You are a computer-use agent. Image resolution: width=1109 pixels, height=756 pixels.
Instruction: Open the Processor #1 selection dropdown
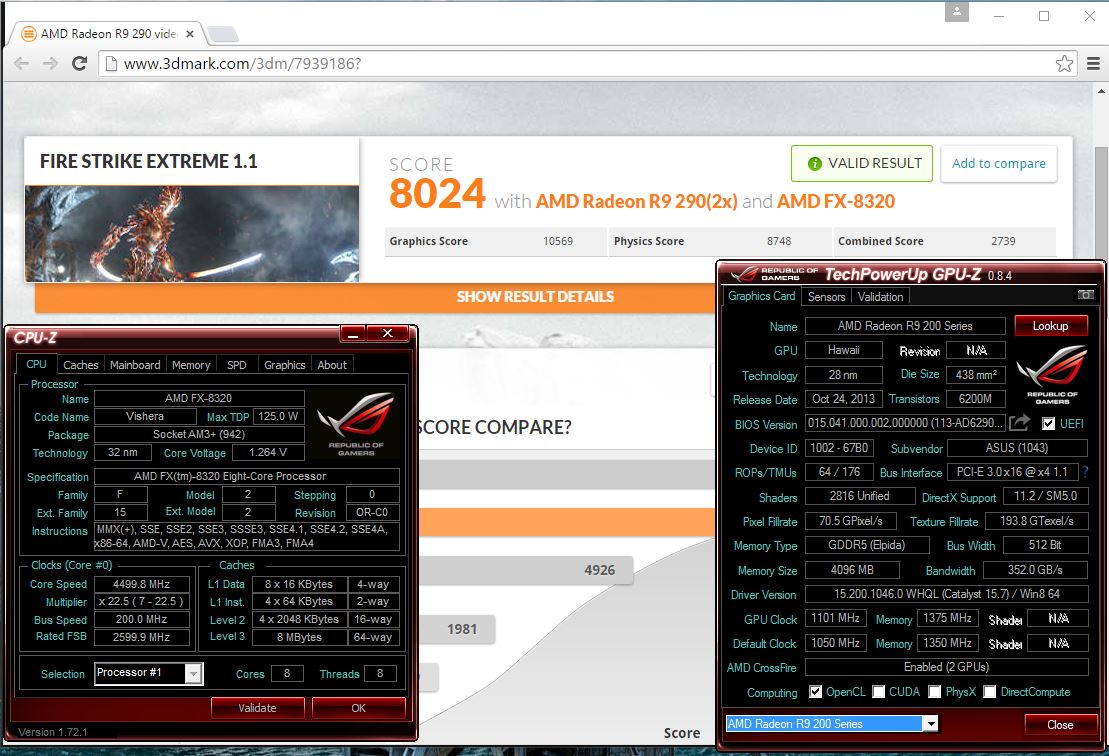(x=193, y=674)
